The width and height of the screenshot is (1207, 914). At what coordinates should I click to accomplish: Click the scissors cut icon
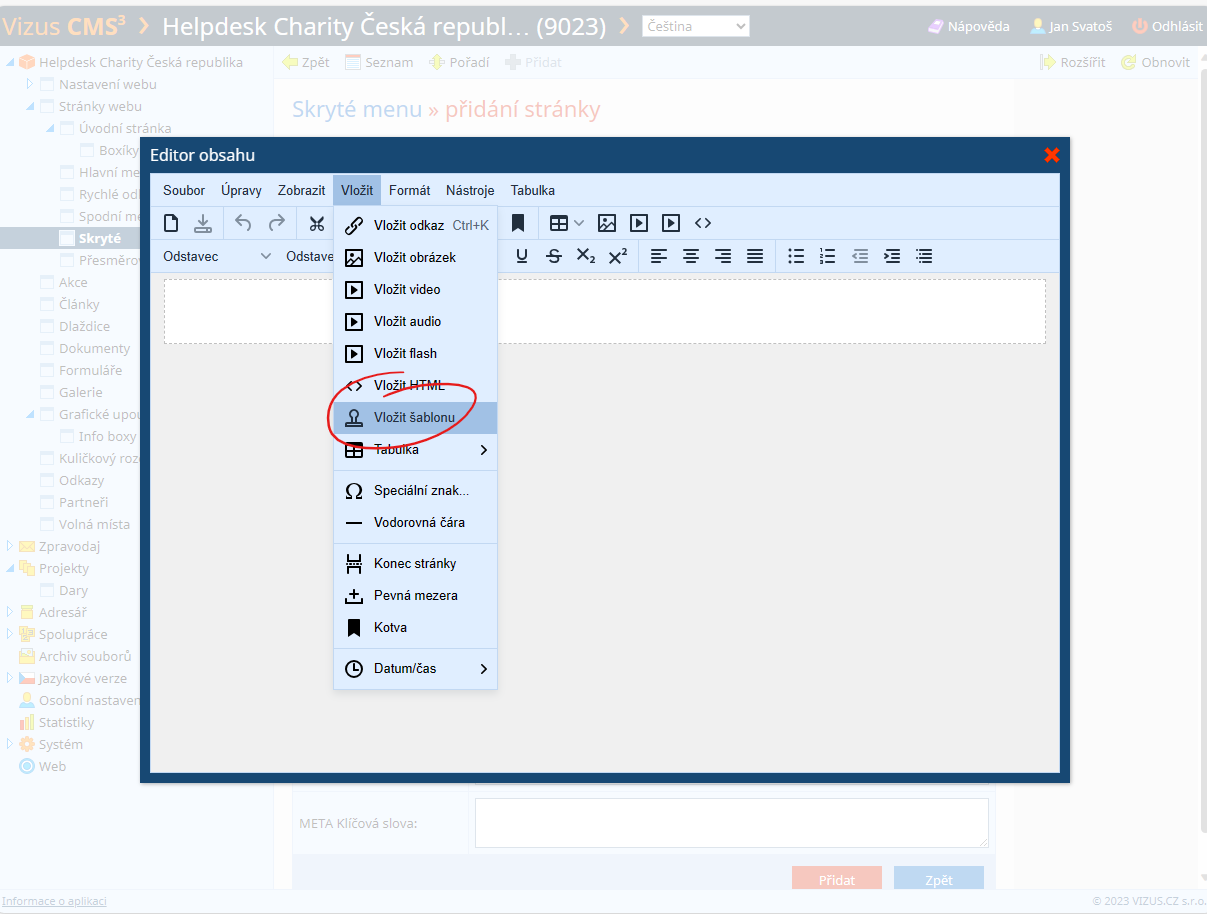(x=317, y=223)
